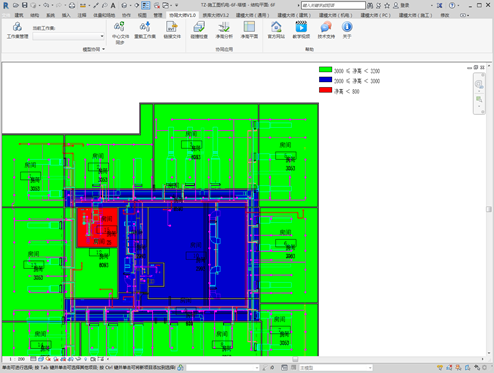The image size is (494, 373).
Task: Open the 技术支持 tech support icon
Action: click(326, 30)
